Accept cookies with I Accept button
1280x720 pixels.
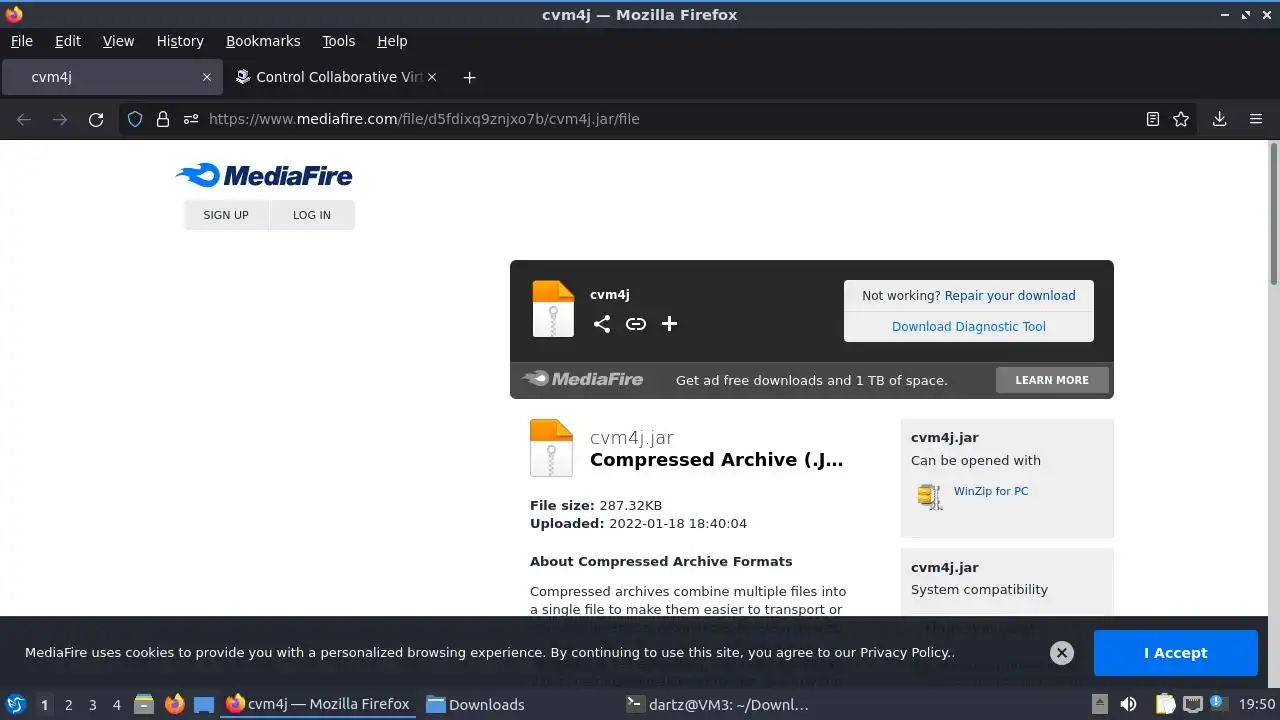click(1176, 653)
